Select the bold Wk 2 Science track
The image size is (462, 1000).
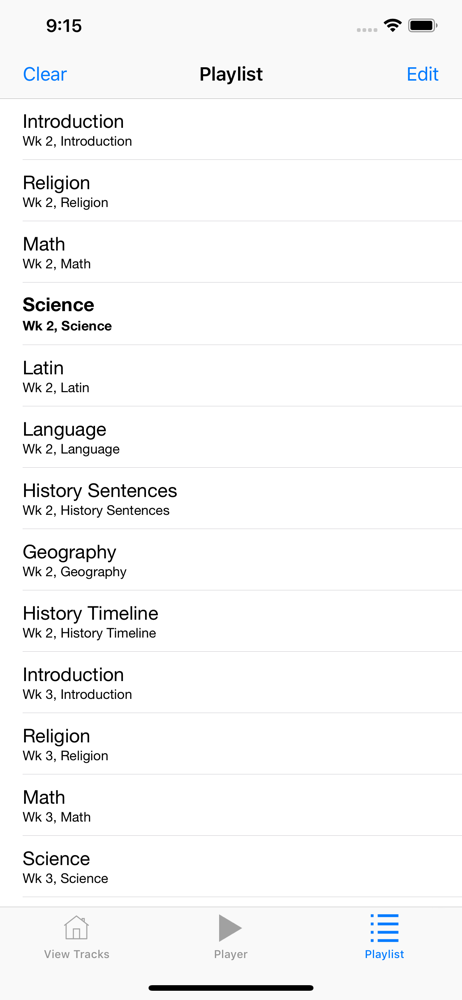(x=231, y=314)
